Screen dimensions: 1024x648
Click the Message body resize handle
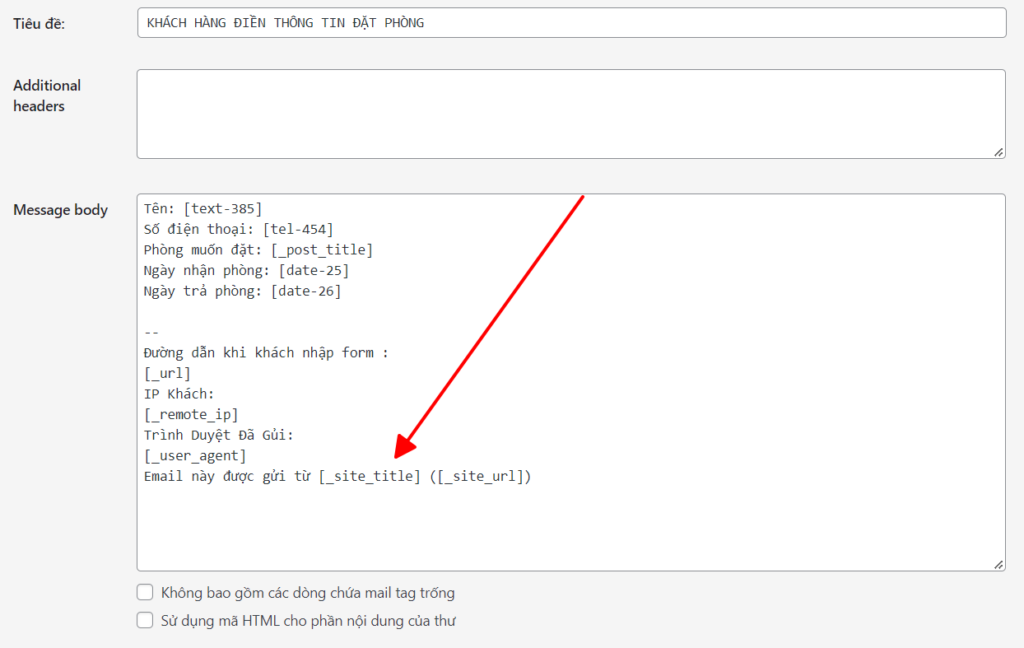[999, 565]
